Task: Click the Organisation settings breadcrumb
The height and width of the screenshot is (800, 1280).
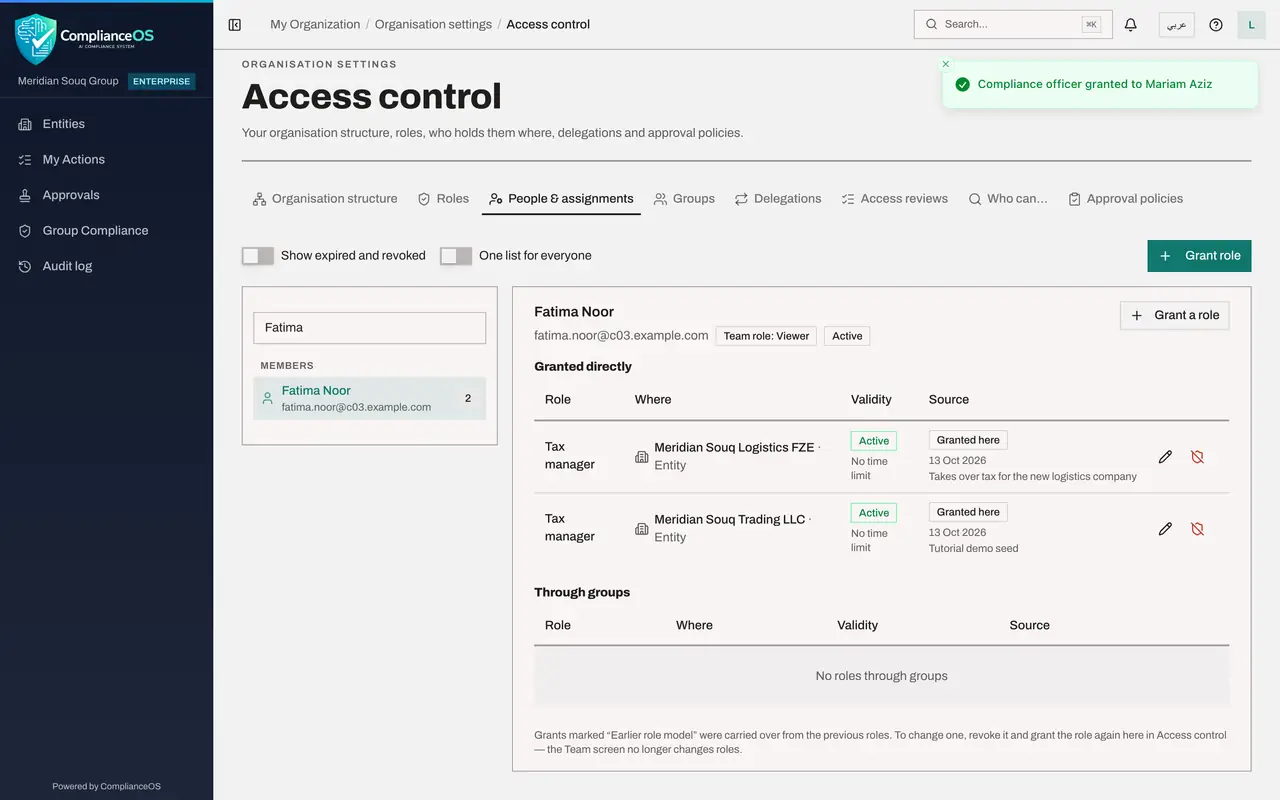Action: pos(433,24)
